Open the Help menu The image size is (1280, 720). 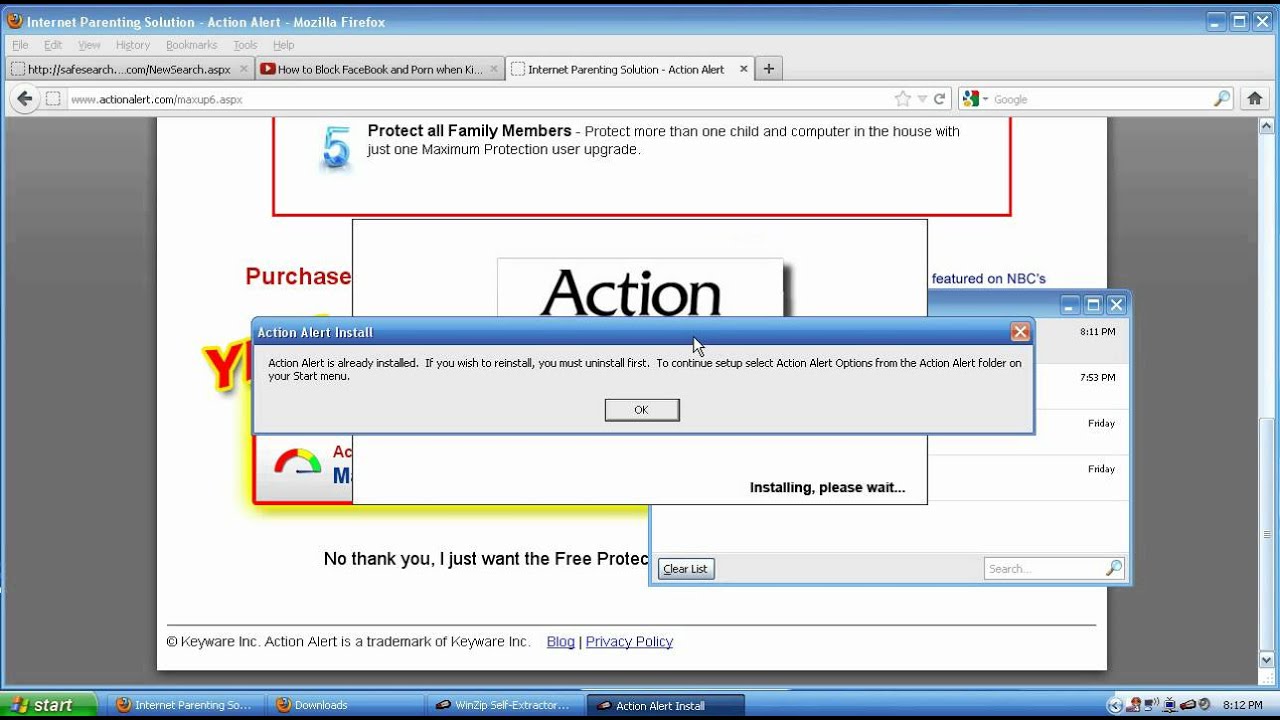[x=284, y=45]
